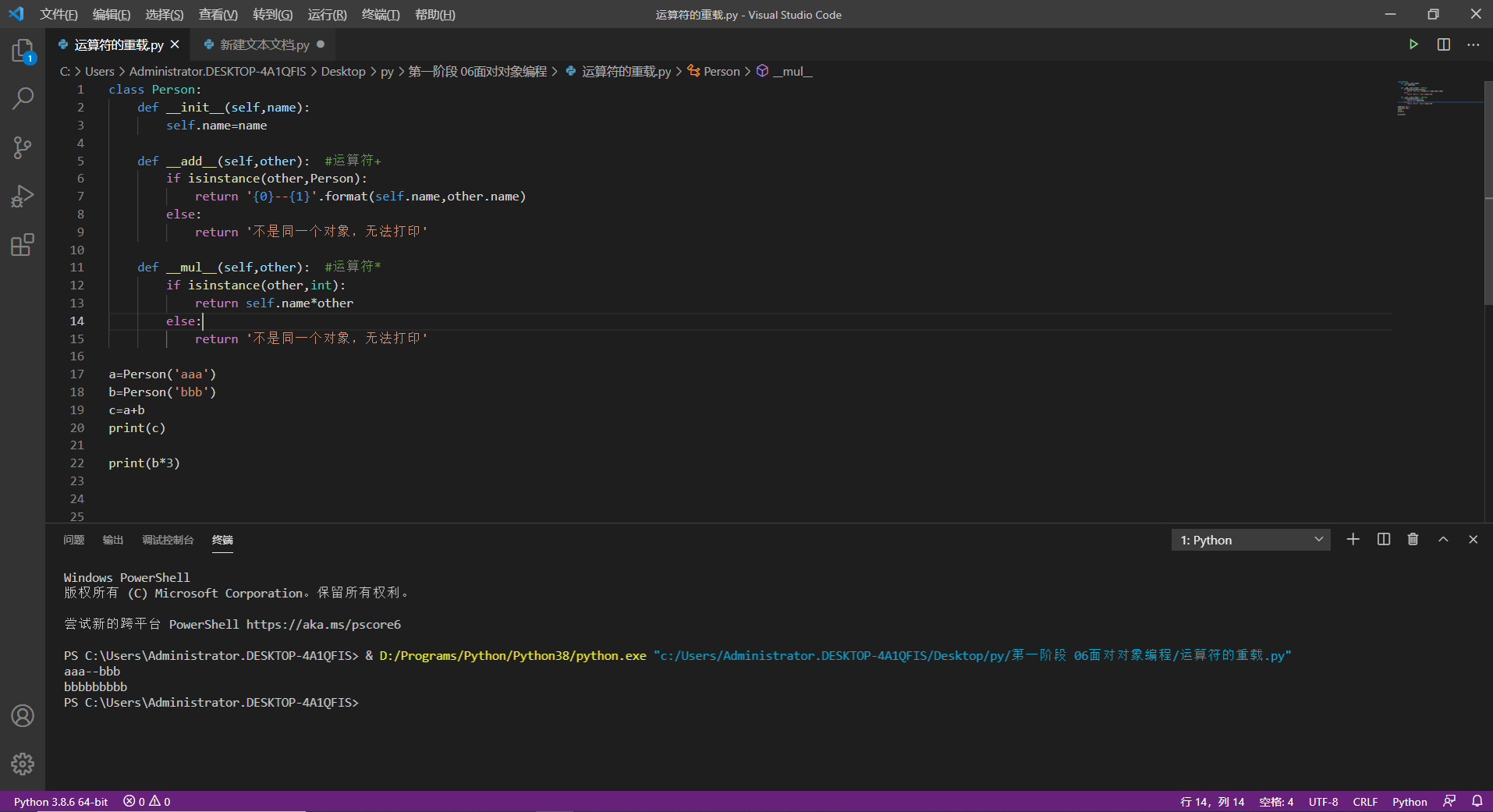The image size is (1493, 812).
Task: Switch to 输出 panel tab
Action: [113, 540]
